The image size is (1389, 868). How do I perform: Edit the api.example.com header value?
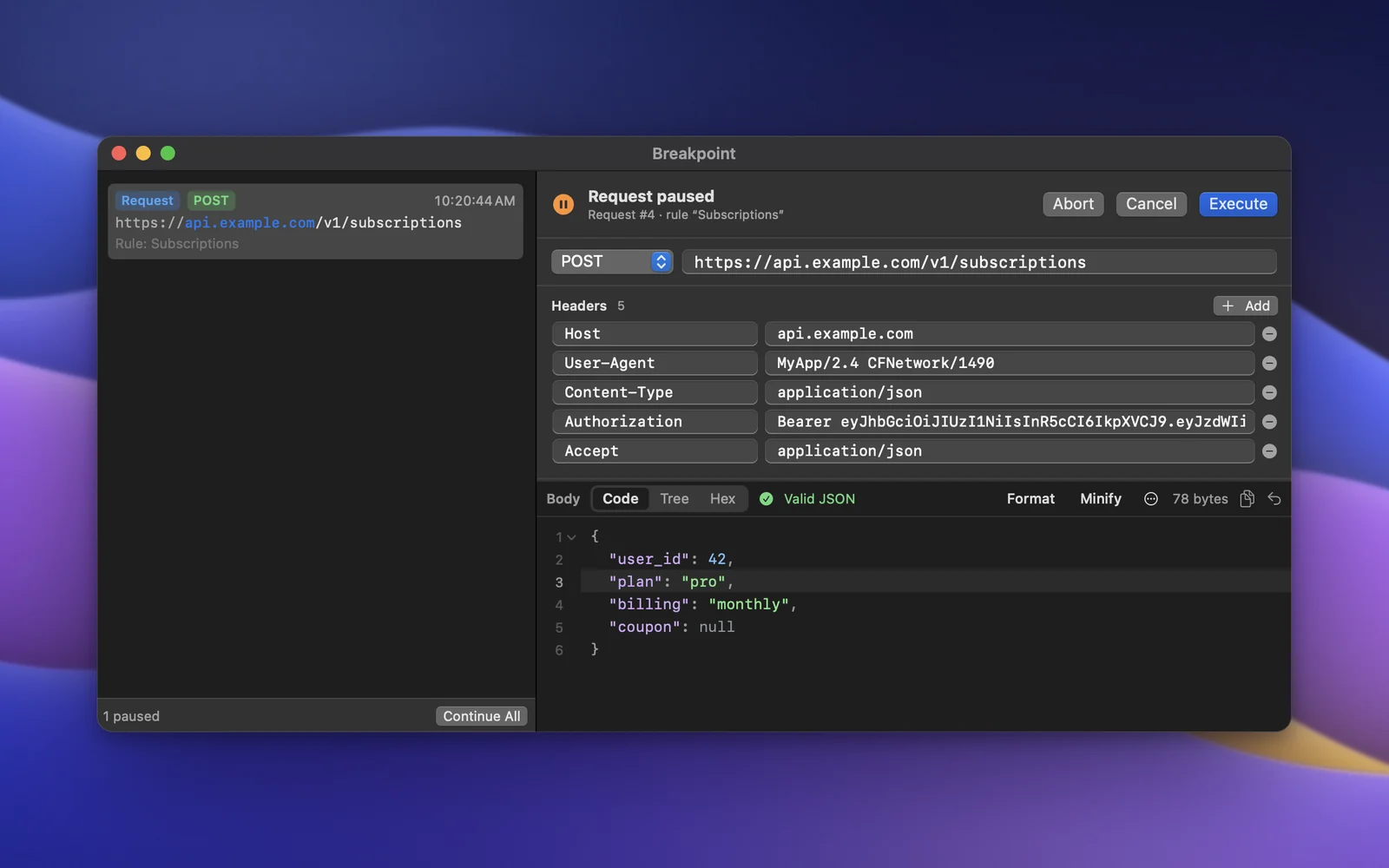[x=1010, y=334]
